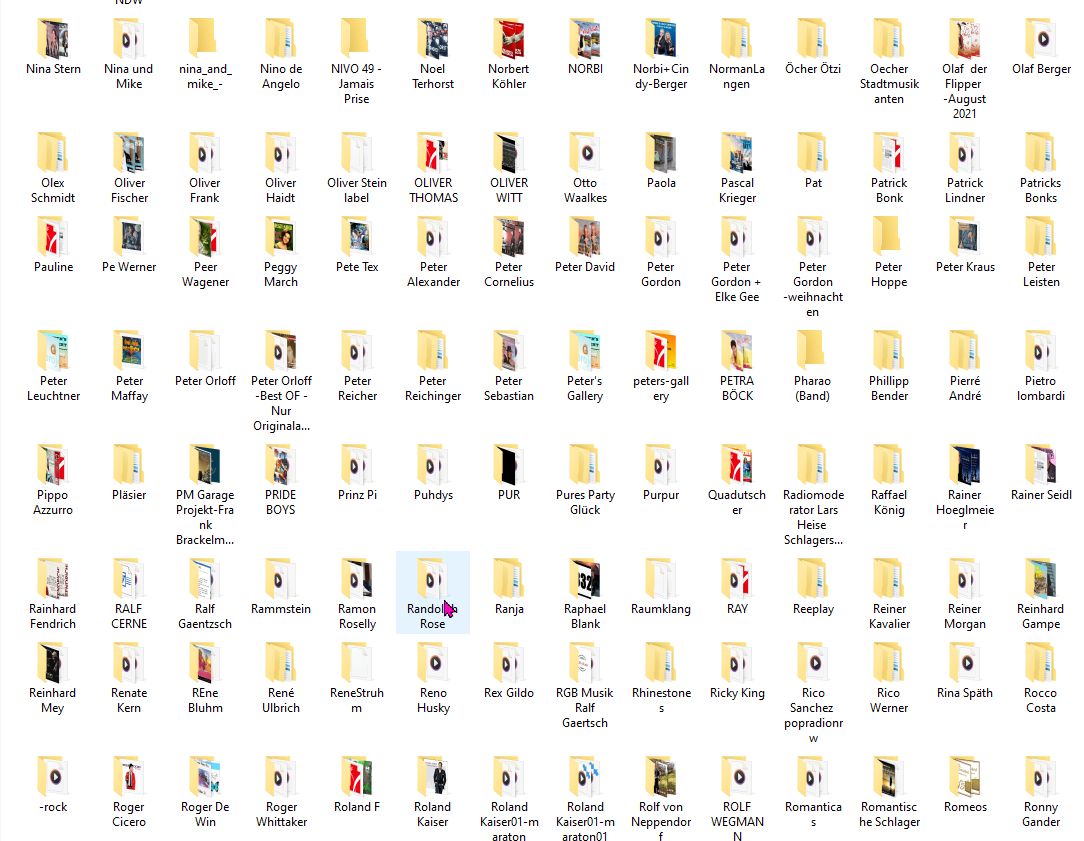The image size is (1084, 841).
Task: Select the Norbert Köhler folder icon
Action: [509, 39]
